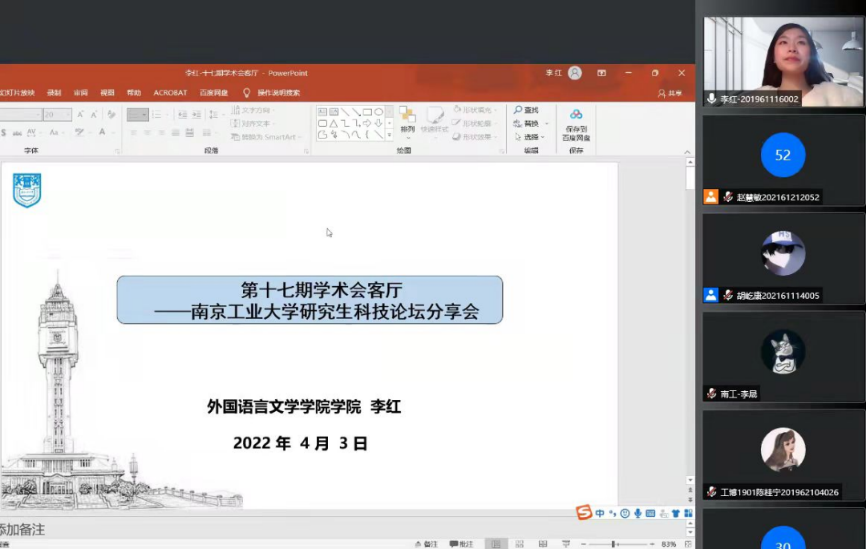Switch to 视图 tab
This screenshot has width=866, height=549.
pos(107,93)
